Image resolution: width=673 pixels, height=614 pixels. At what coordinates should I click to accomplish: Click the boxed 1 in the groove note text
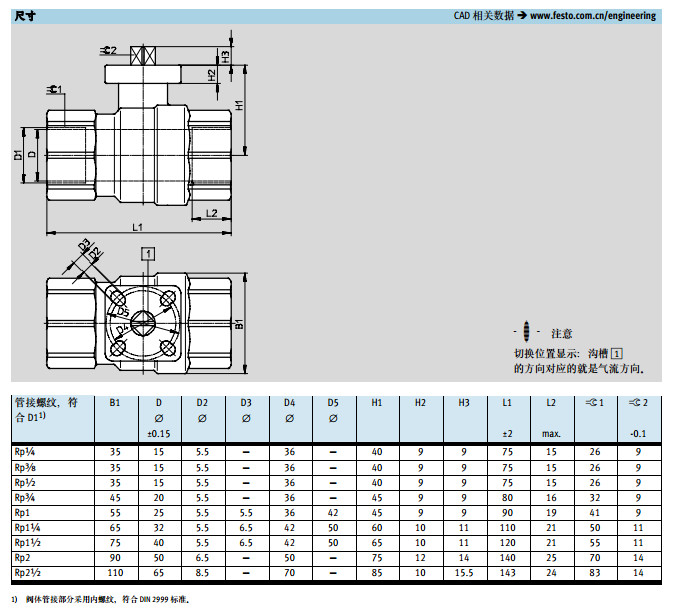617,353
